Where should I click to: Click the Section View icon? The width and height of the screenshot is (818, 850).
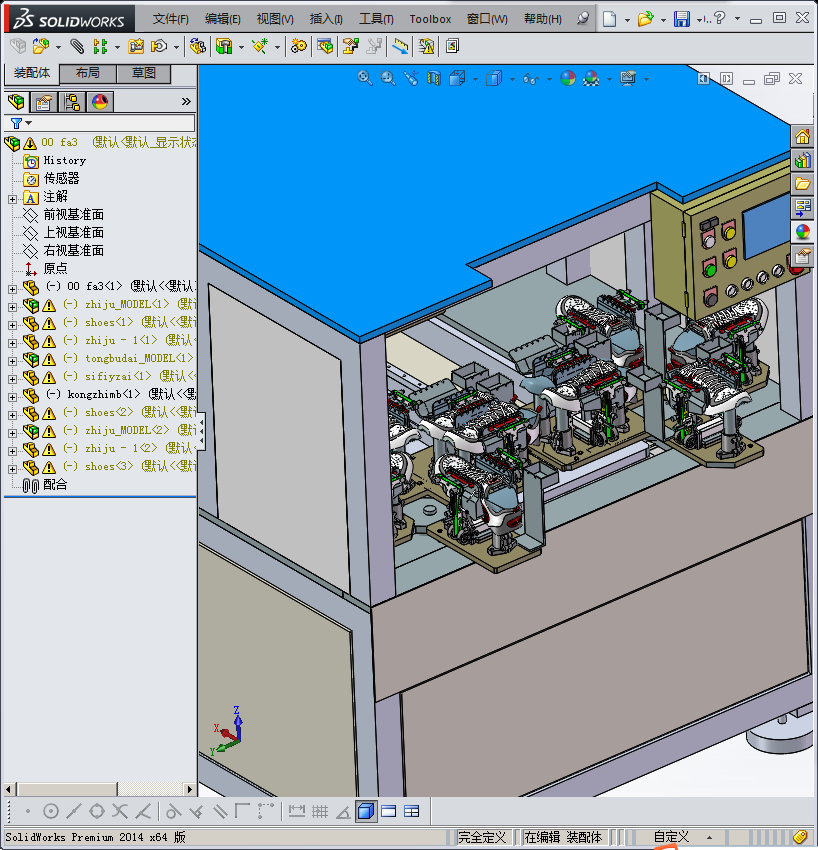[434, 79]
